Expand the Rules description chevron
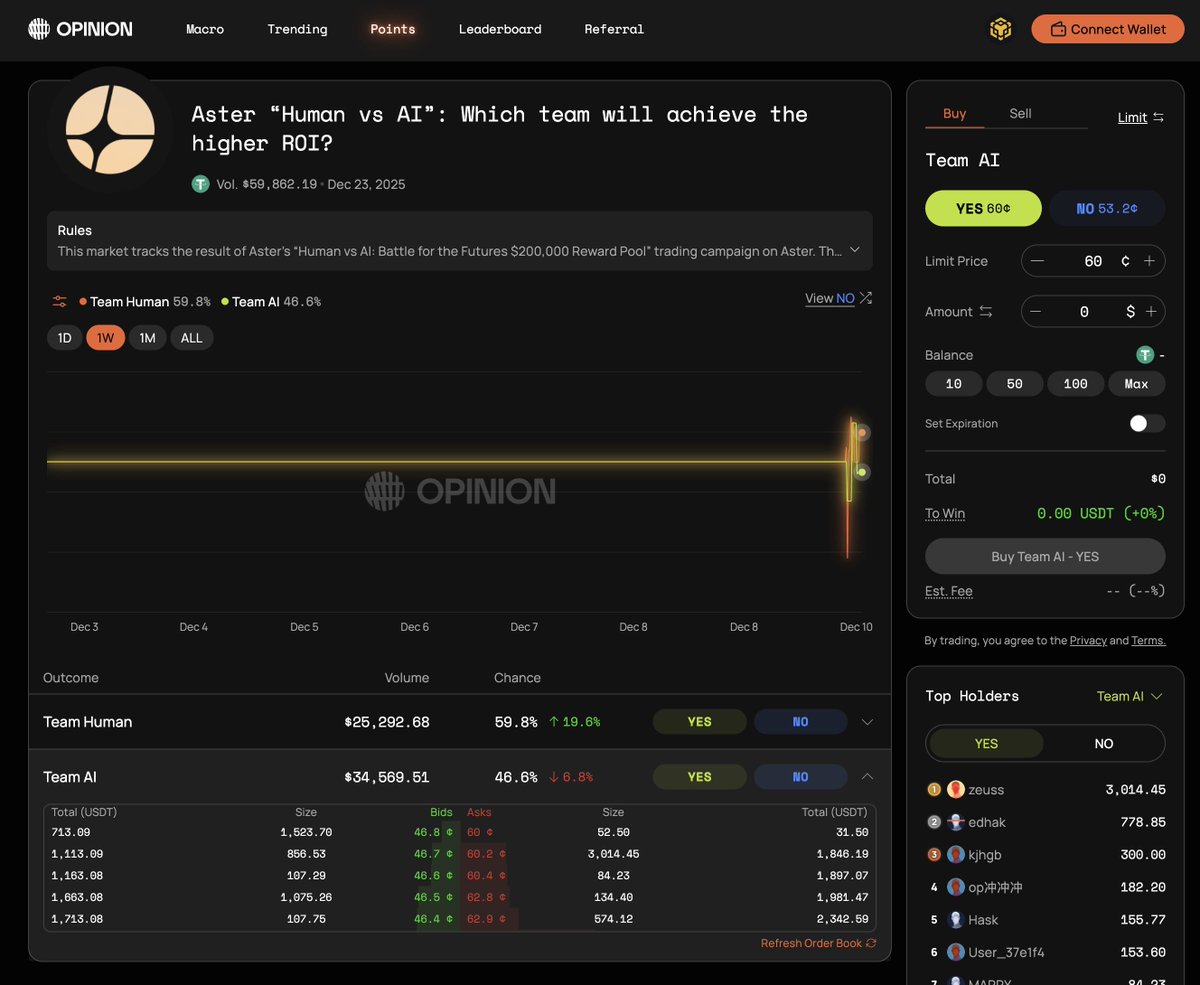 [x=854, y=250]
